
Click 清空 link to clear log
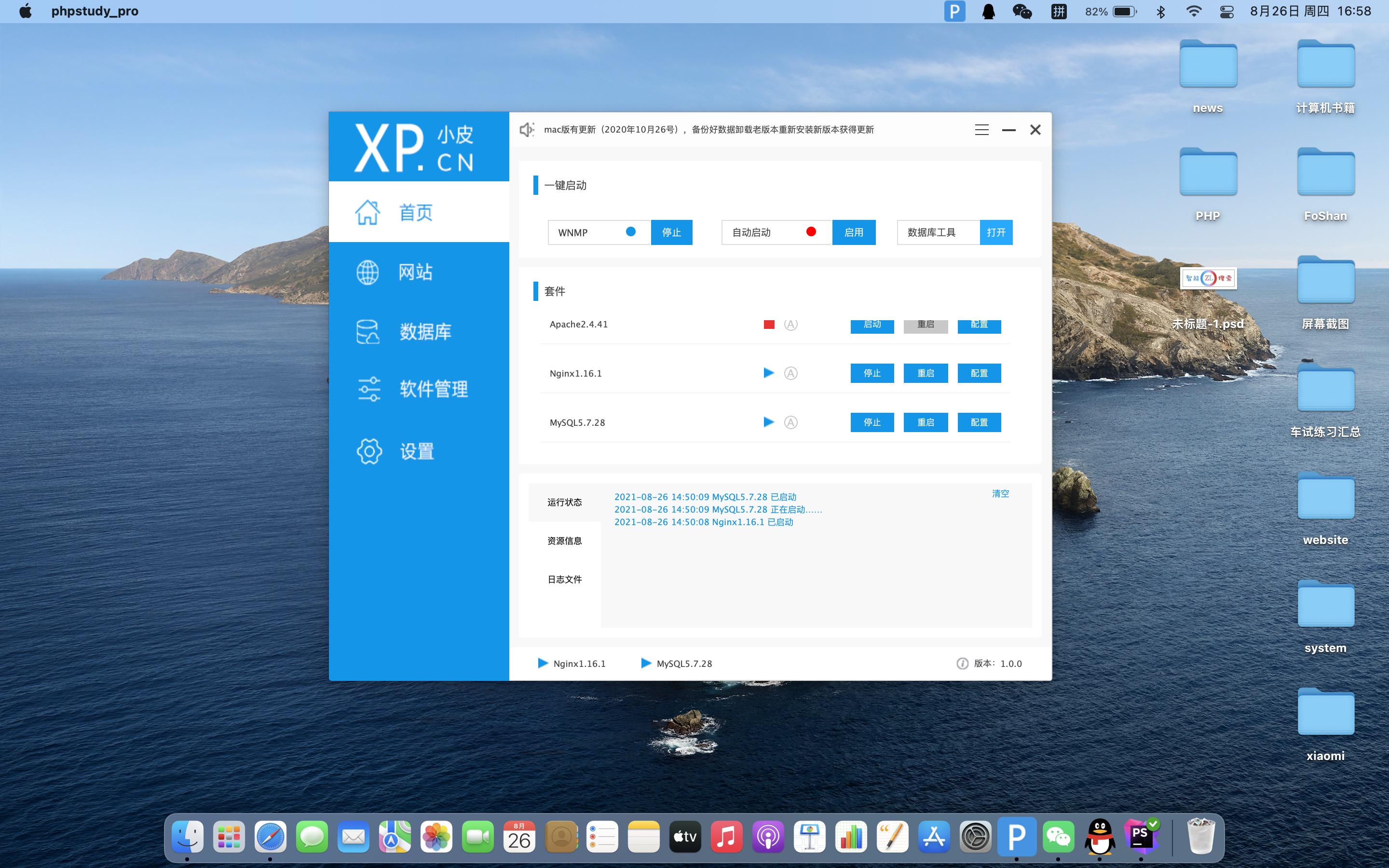point(1000,494)
